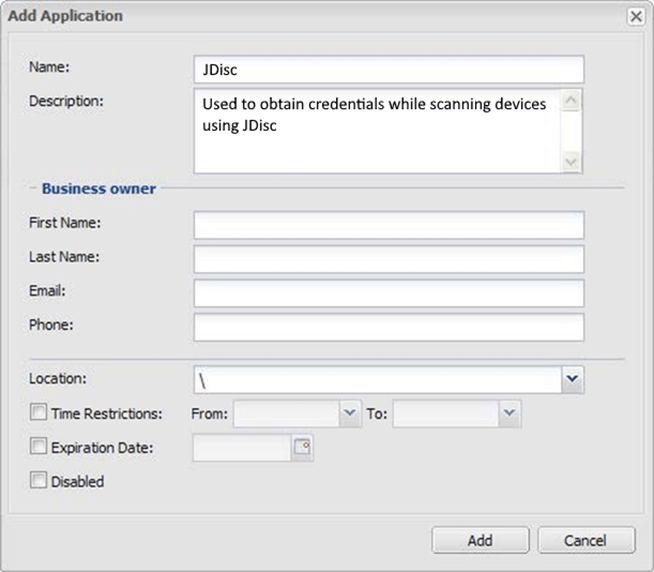Click the Description scrollbar up arrow
Screen dimensions: 654x572
[x=571, y=101]
